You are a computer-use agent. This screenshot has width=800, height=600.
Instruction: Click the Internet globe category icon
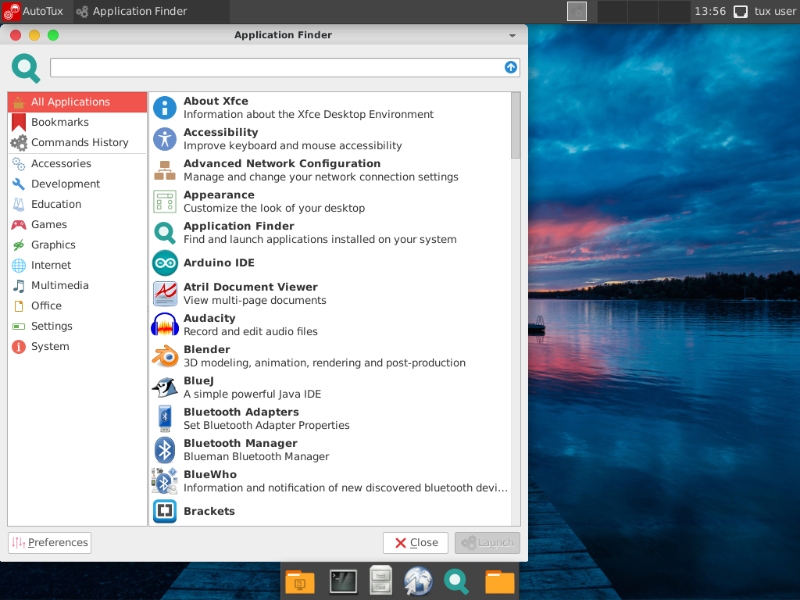19,265
